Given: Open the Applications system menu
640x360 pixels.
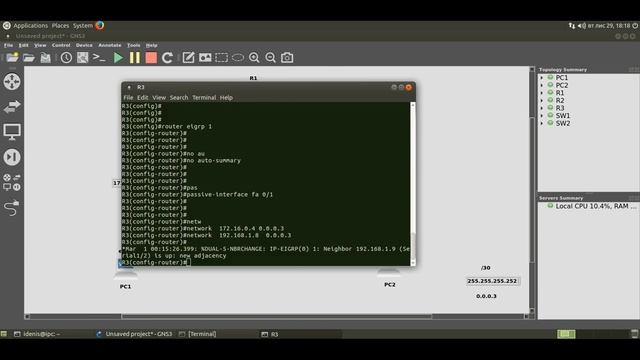Looking at the screenshot, I should click(30, 26).
